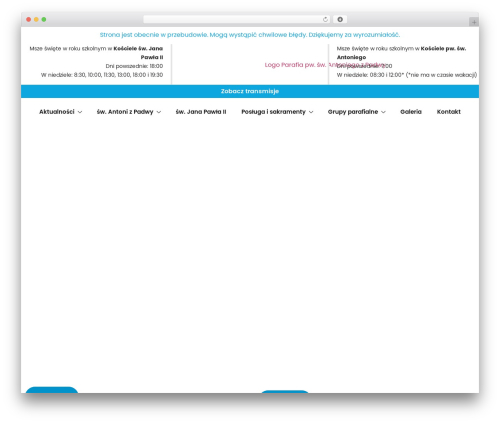Close the browser window with the red button
Viewport: 500px width, 423px height.
click(29, 19)
